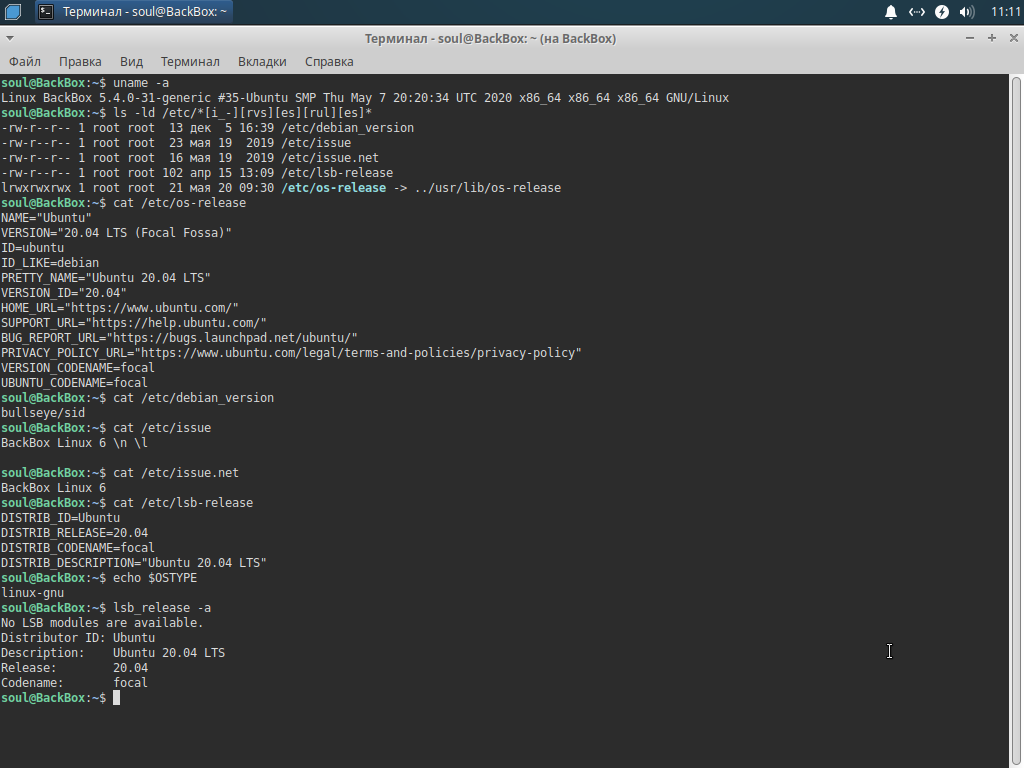This screenshot has height=768, width=1024.
Task: Click the DISTRIB_DESCRIPTION line
Action: click(134, 564)
